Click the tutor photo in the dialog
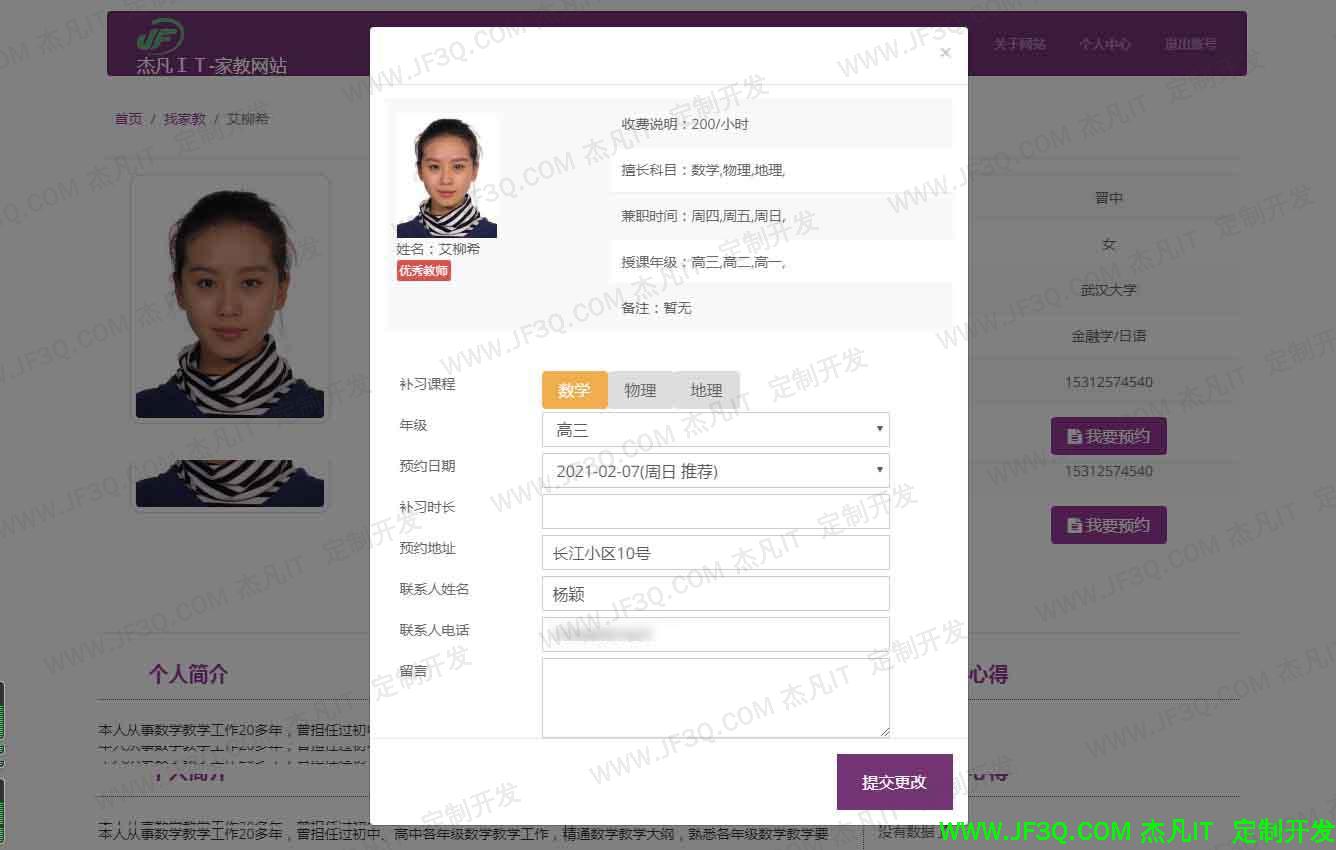1336x850 pixels. pos(447,177)
